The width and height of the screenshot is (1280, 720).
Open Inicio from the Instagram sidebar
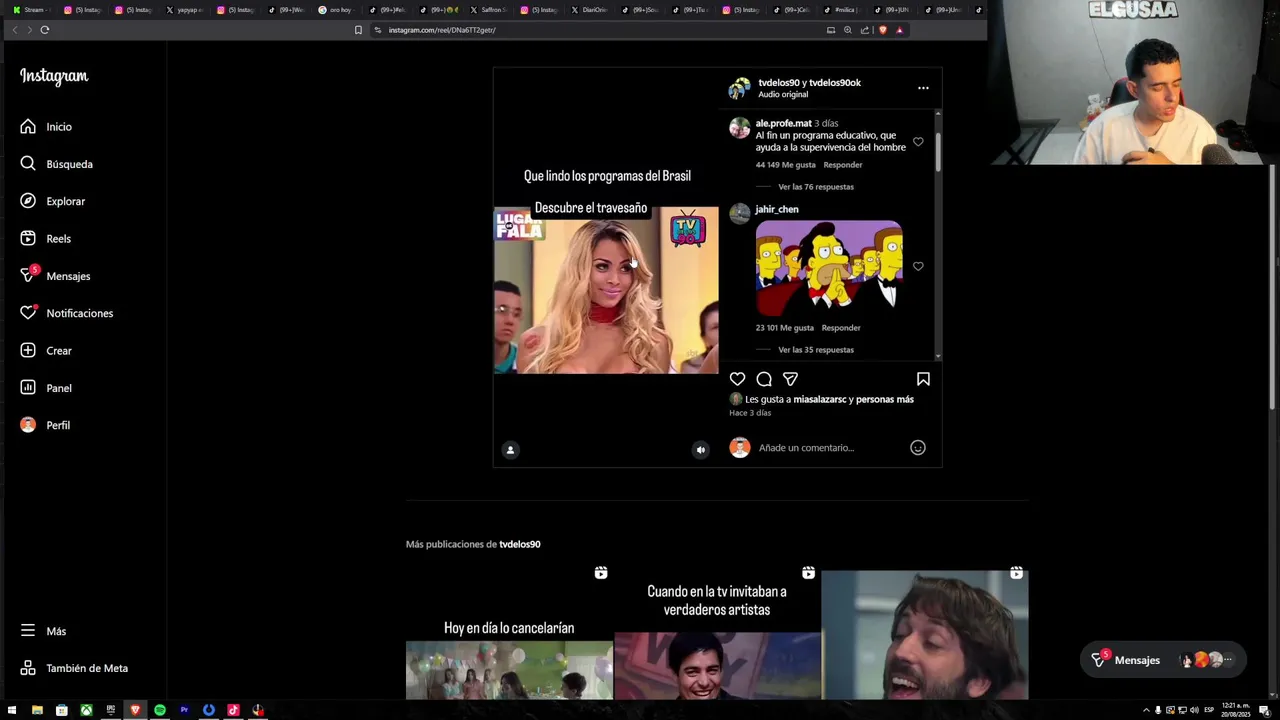click(46, 127)
